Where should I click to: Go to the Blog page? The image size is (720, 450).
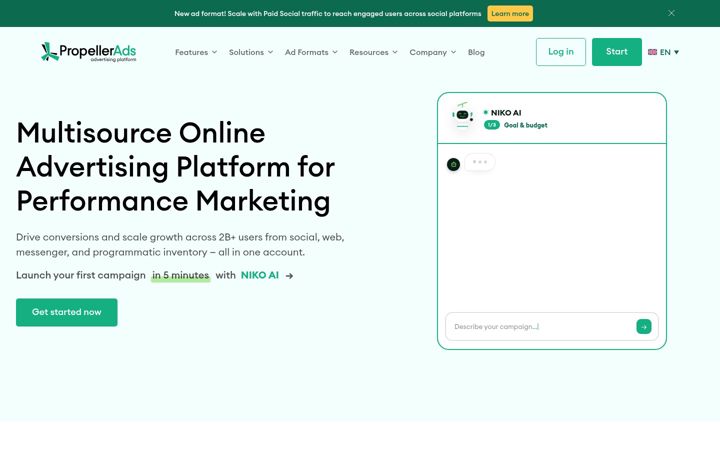[476, 52]
